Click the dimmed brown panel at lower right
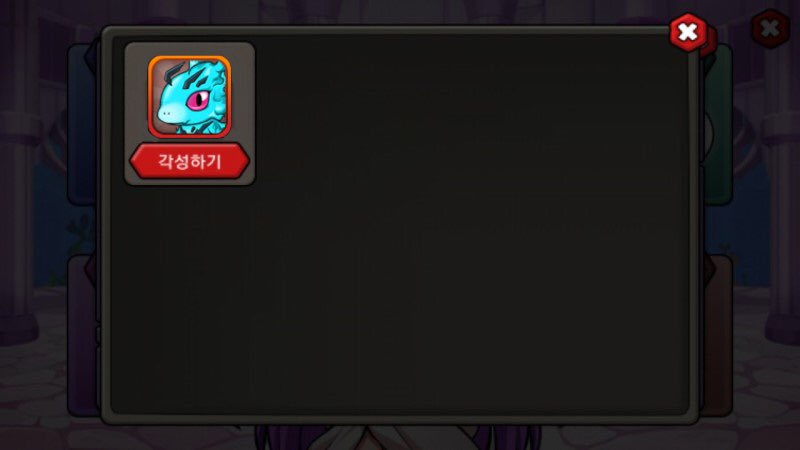 tap(718, 337)
